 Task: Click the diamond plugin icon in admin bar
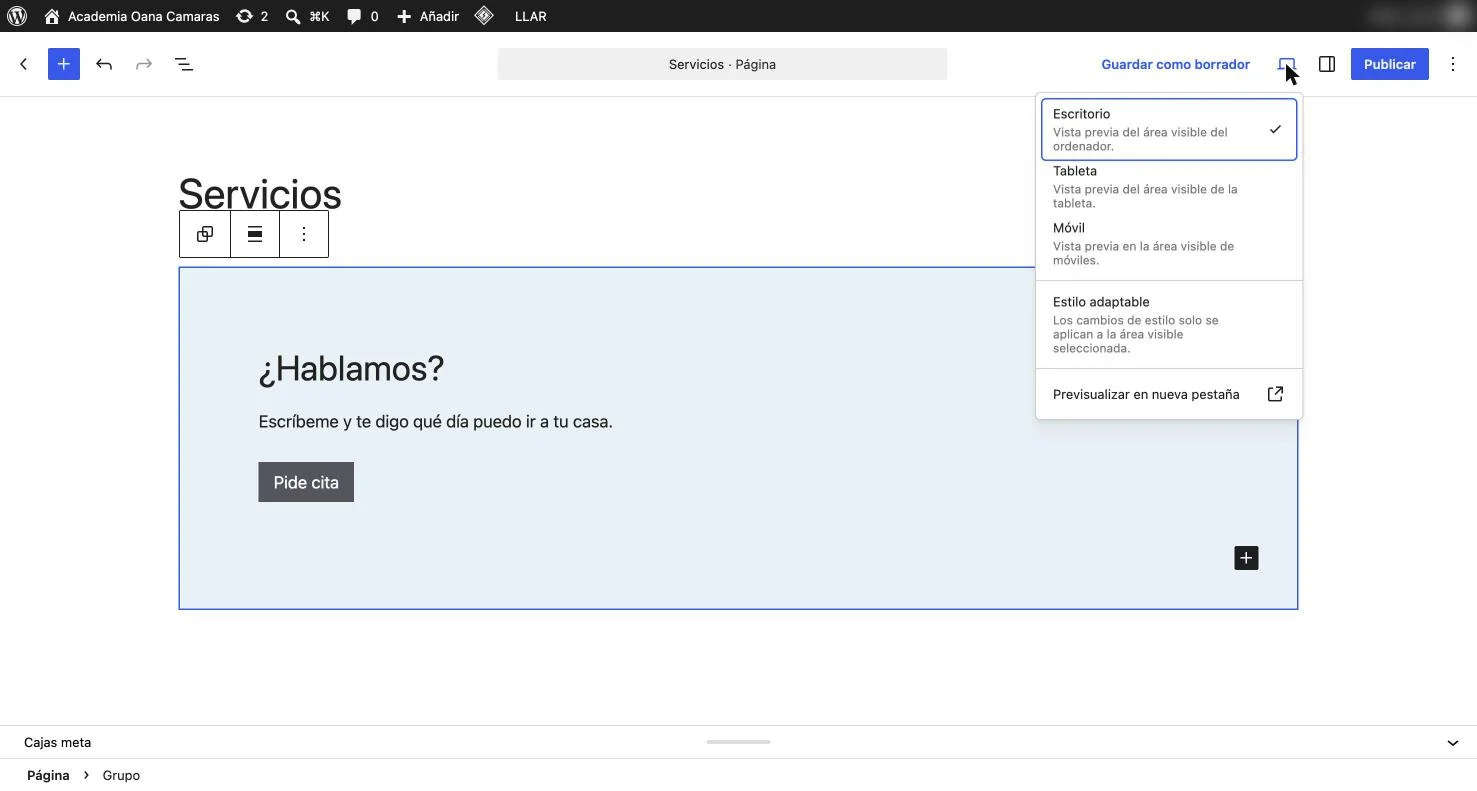[484, 16]
